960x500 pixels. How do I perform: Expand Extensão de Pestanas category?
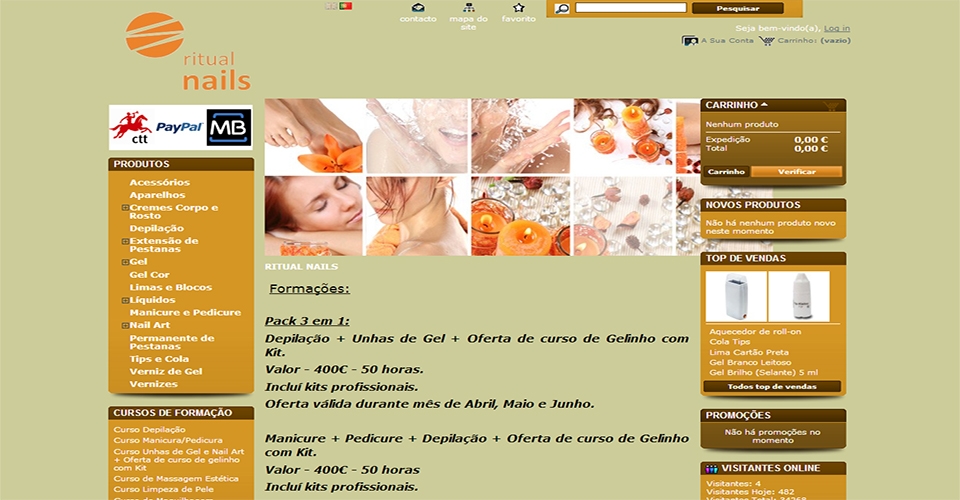click(x=125, y=241)
